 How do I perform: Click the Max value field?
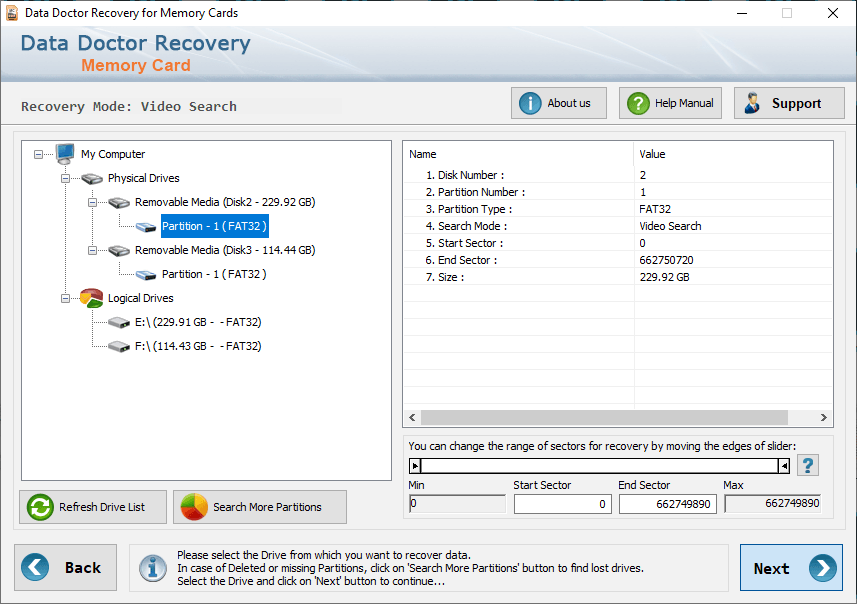click(773, 503)
